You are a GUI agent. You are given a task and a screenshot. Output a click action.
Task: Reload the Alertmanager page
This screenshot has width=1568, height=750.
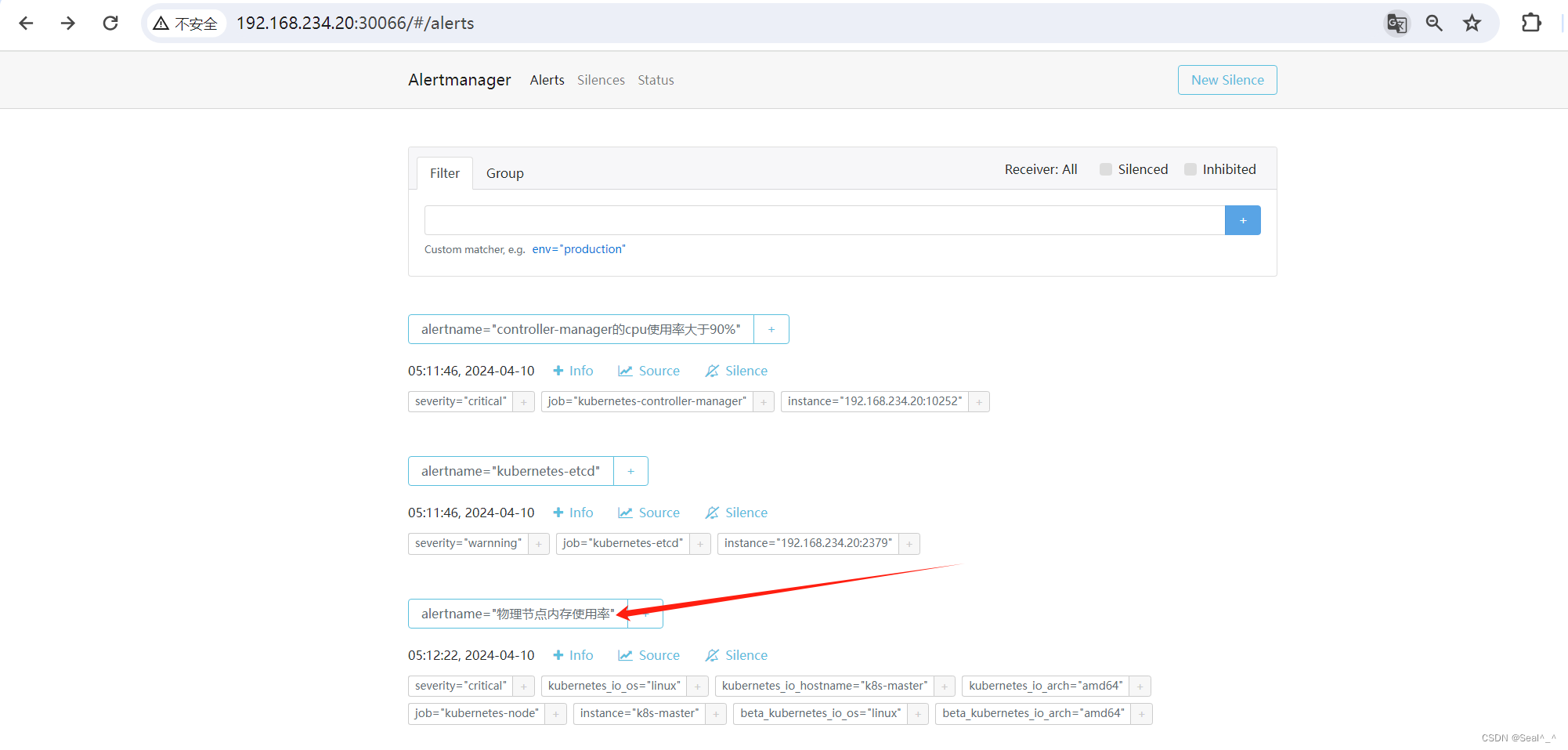pyautogui.click(x=110, y=24)
